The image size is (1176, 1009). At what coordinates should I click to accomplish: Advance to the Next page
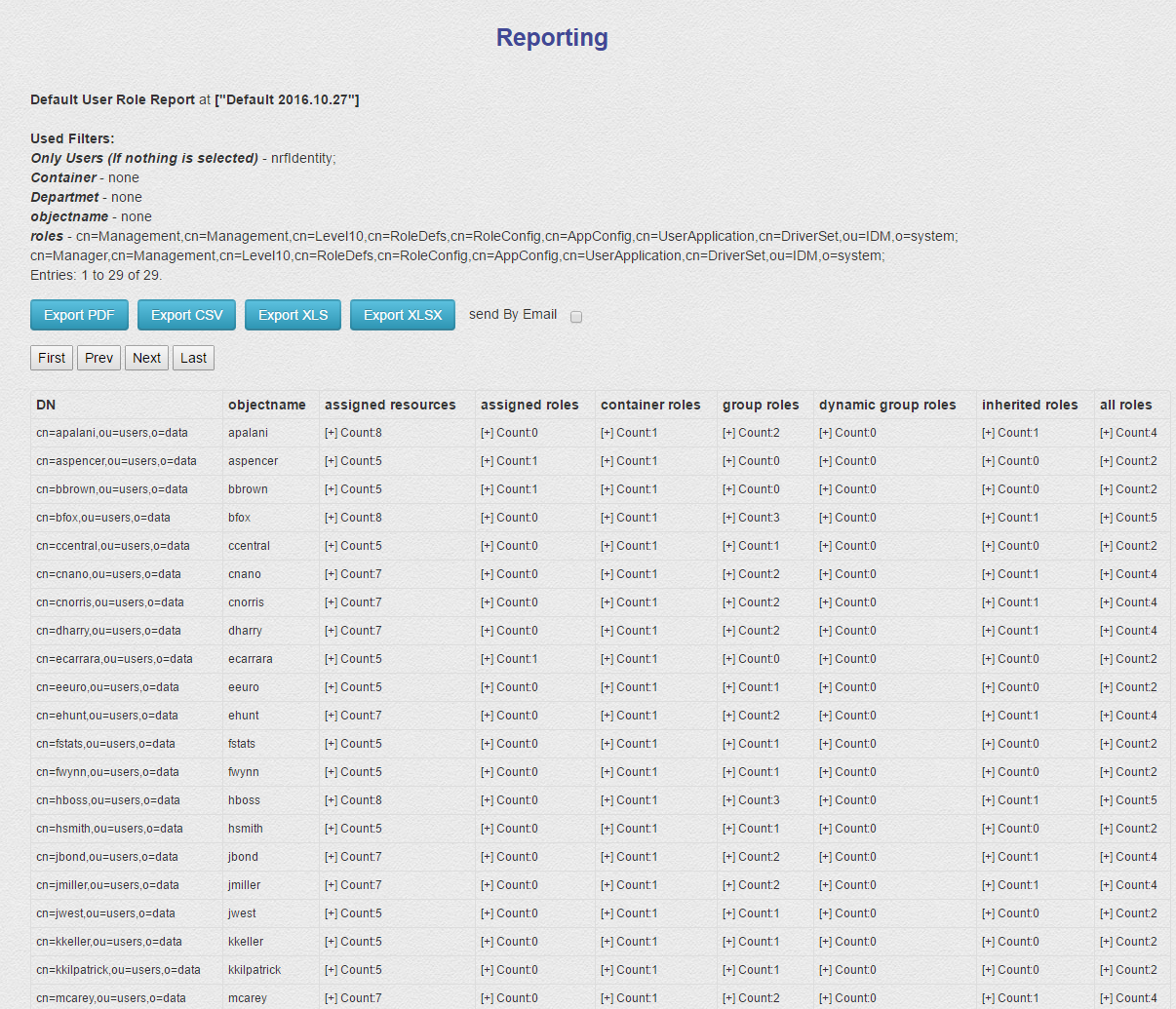tap(146, 358)
